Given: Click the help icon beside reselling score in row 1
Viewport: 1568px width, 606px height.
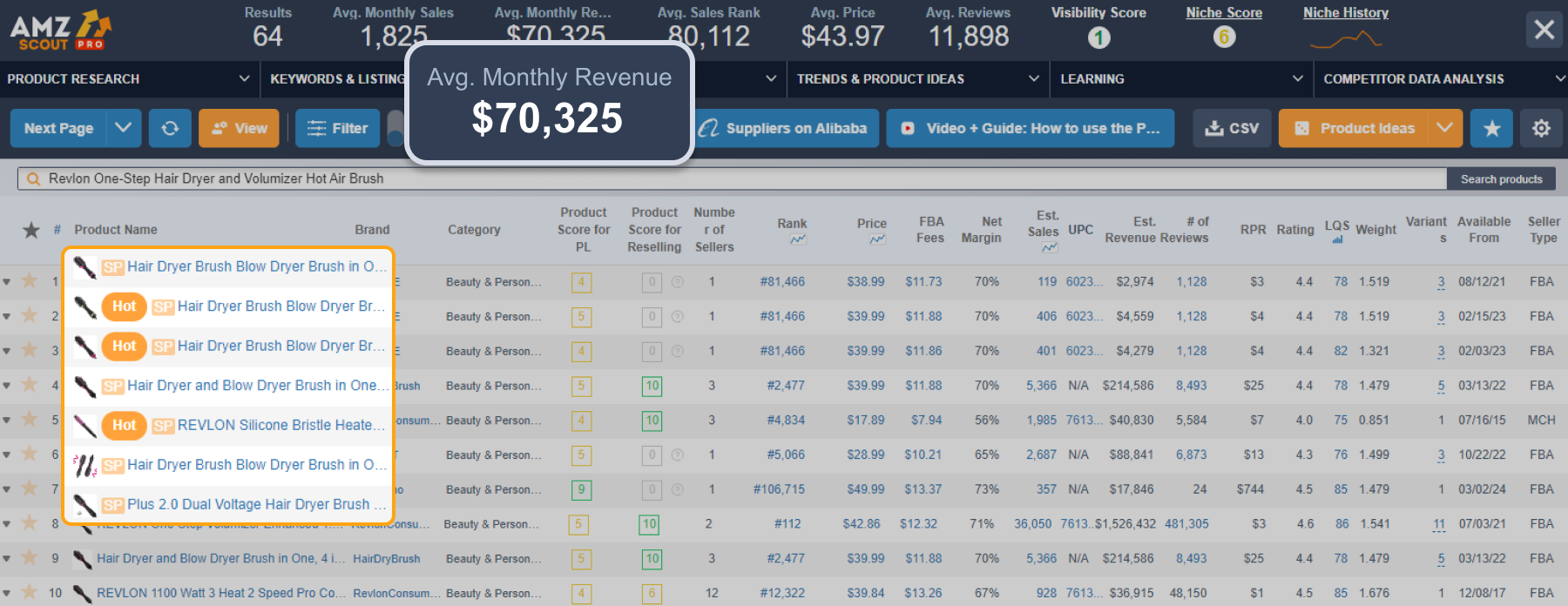Looking at the screenshot, I should (x=677, y=282).
